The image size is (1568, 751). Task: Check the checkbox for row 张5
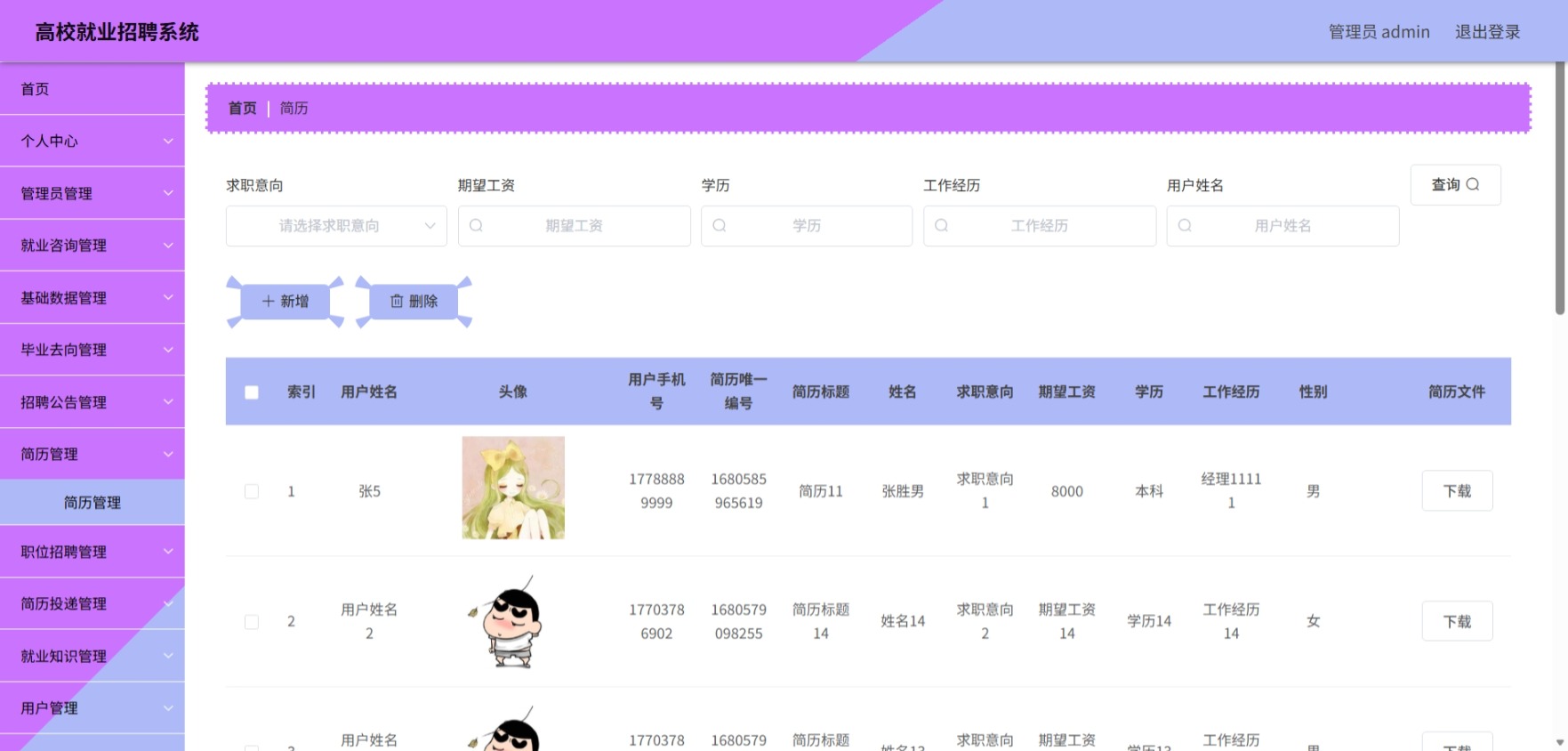(252, 491)
